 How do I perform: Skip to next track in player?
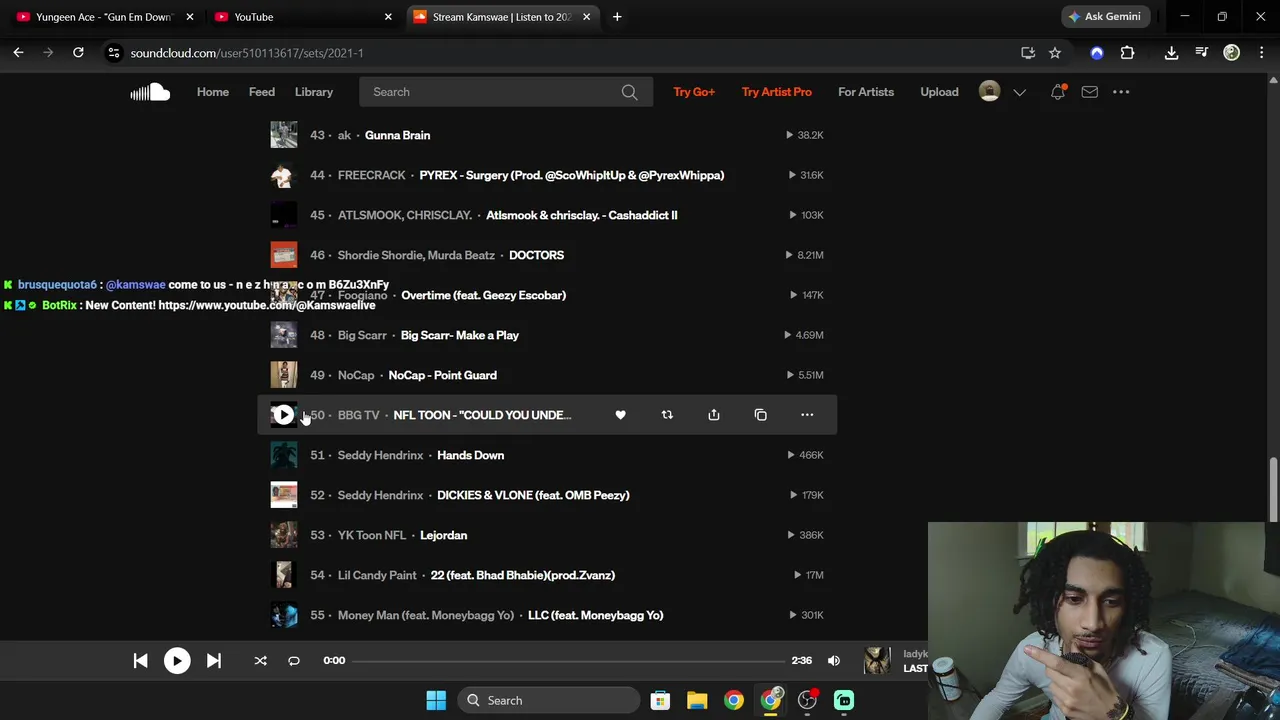(x=214, y=660)
